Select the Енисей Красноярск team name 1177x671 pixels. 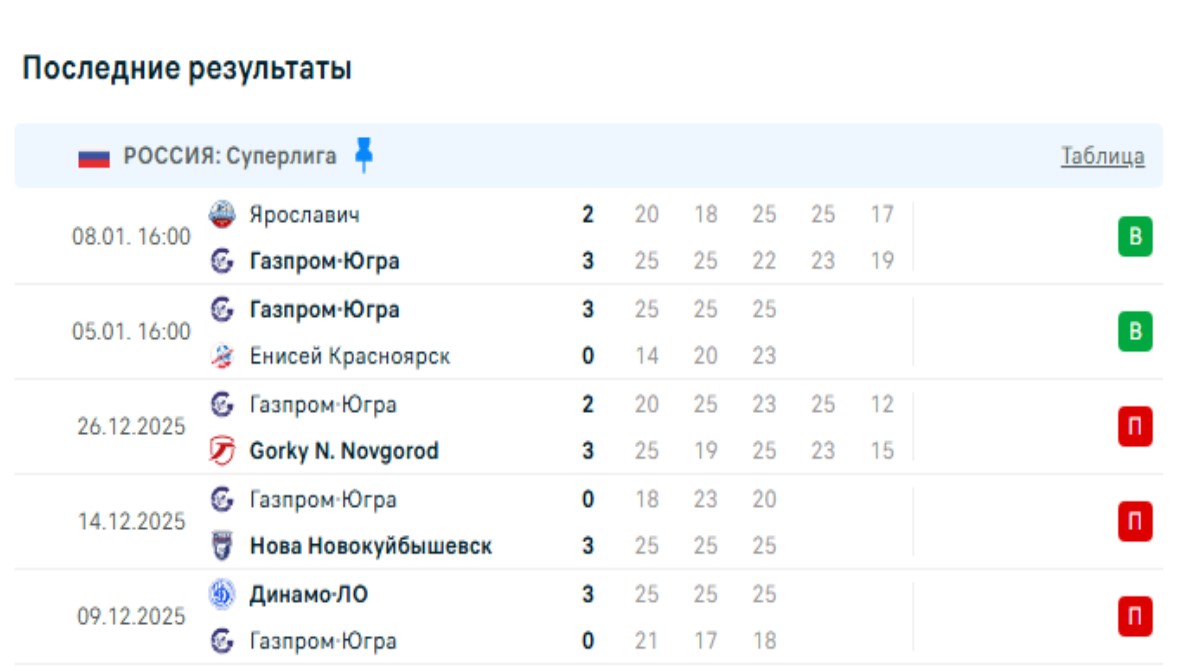pyautogui.click(x=349, y=356)
